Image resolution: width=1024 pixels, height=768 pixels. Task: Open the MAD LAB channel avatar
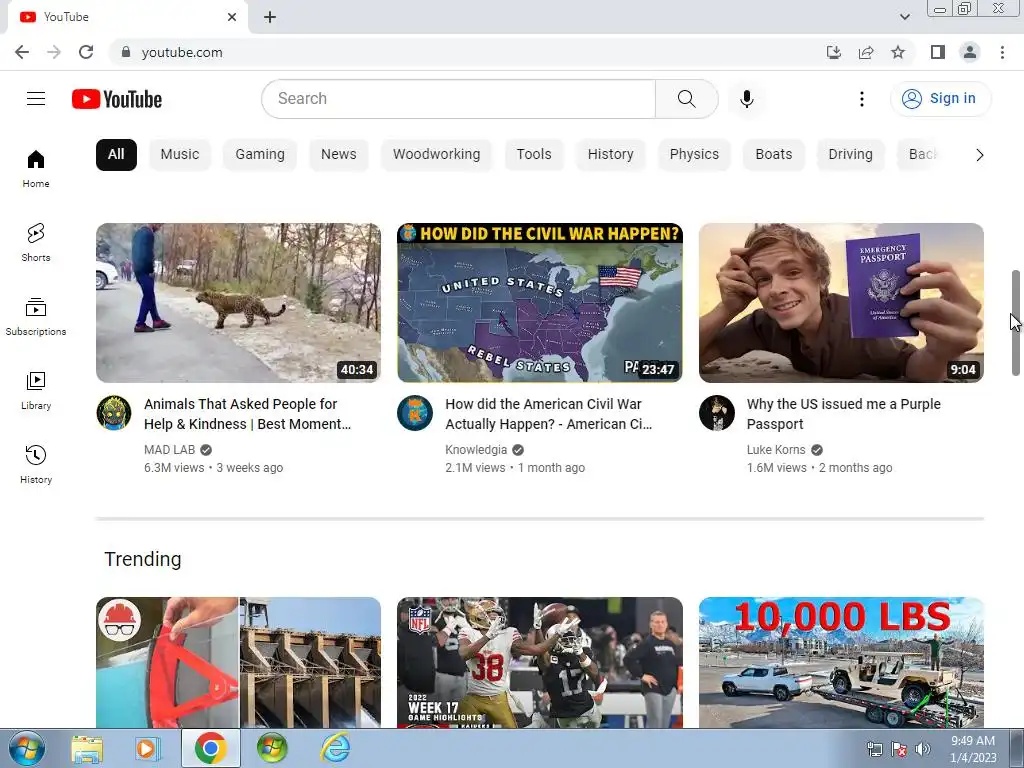(x=114, y=413)
